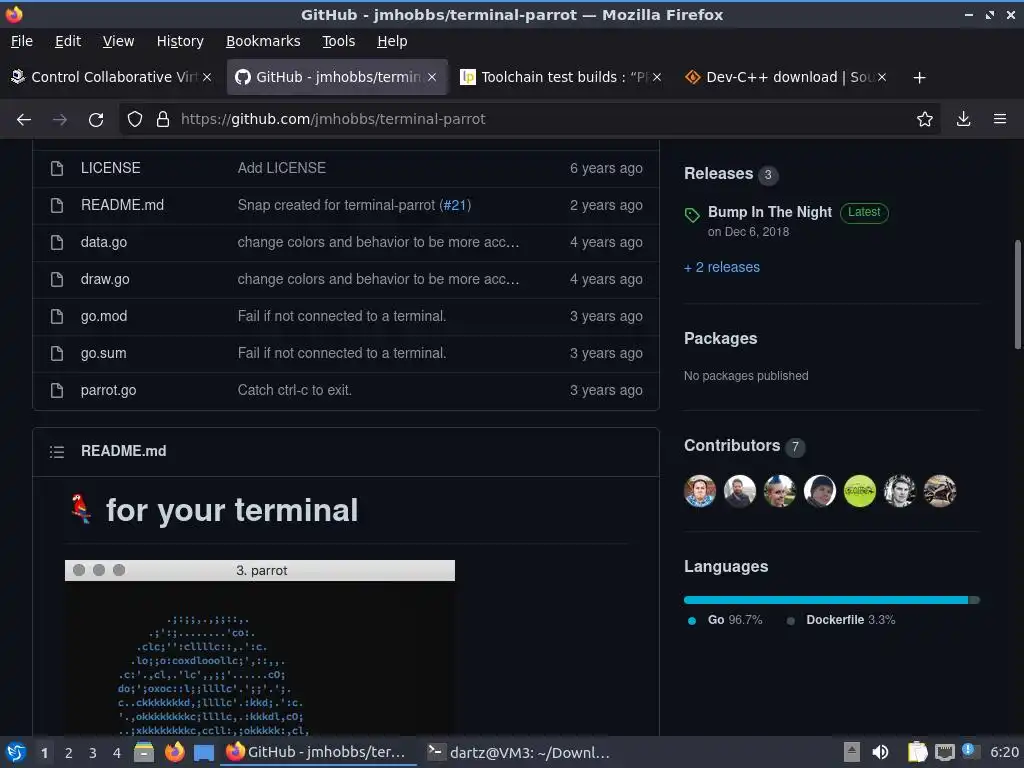Open the taskbar clipboard tray icon

(x=917, y=752)
